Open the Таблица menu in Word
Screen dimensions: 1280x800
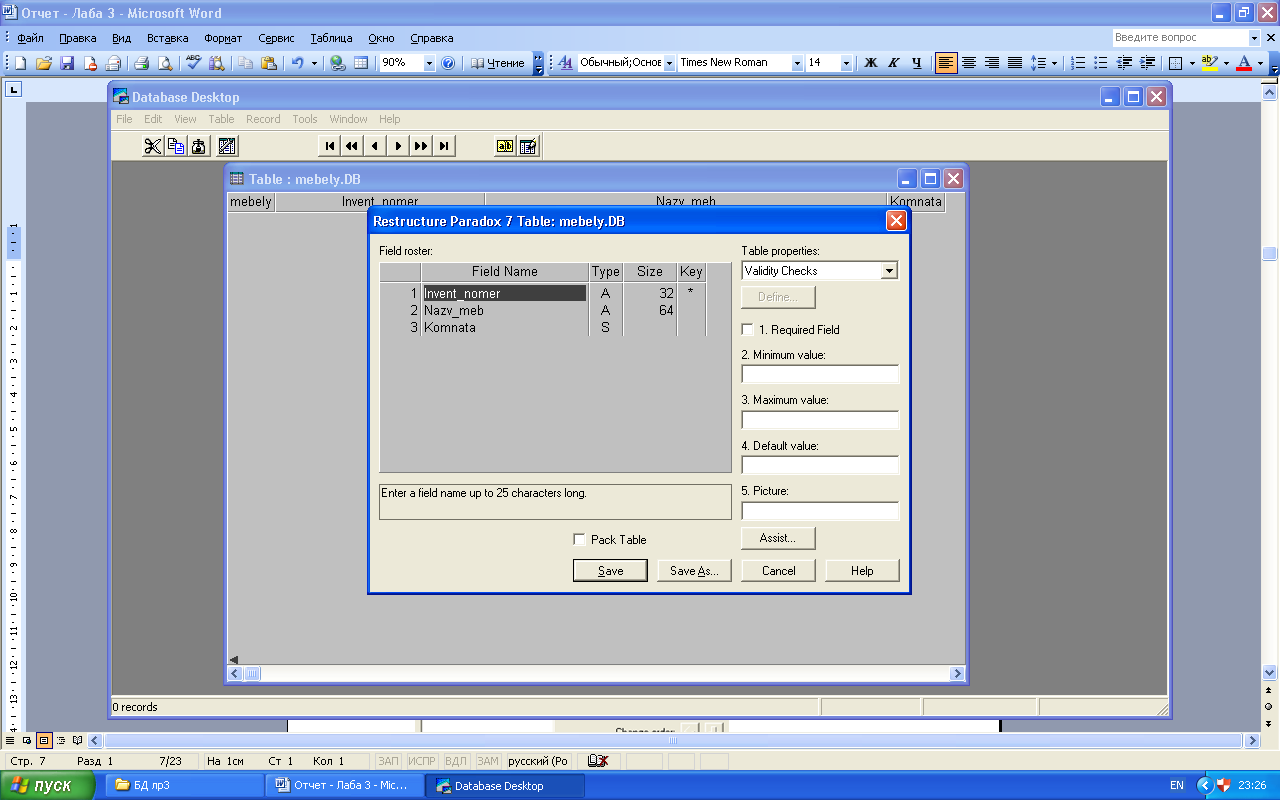point(331,38)
